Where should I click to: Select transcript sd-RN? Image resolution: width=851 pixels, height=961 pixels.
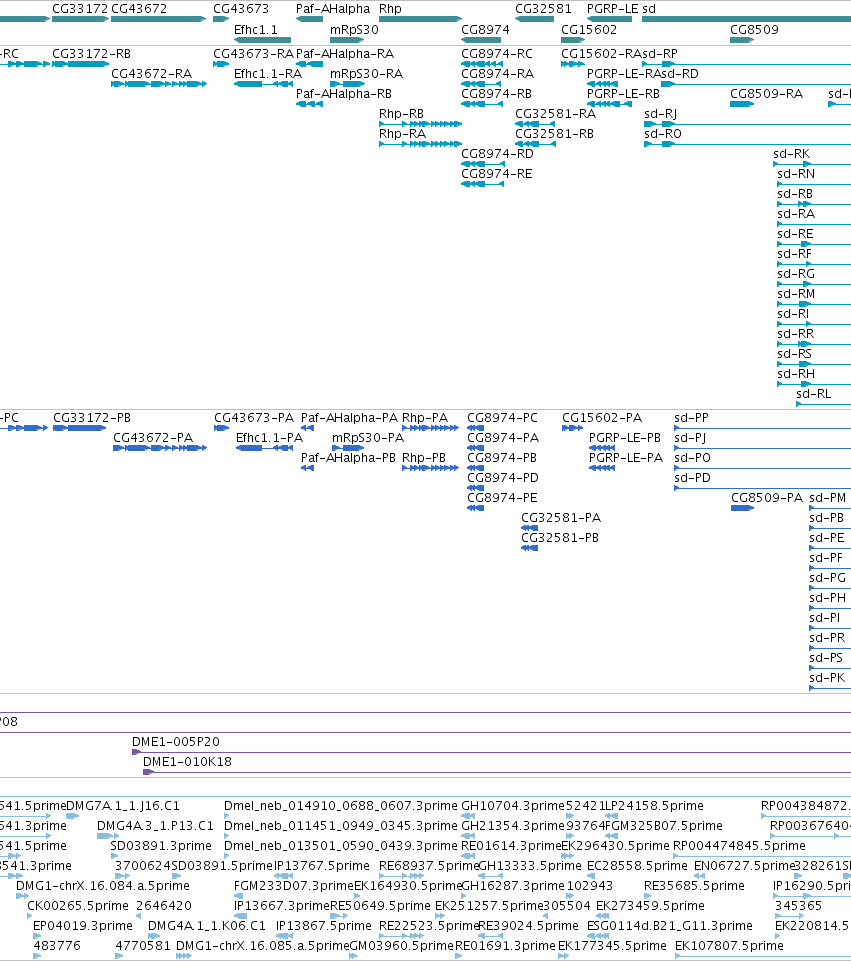pos(796,174)
